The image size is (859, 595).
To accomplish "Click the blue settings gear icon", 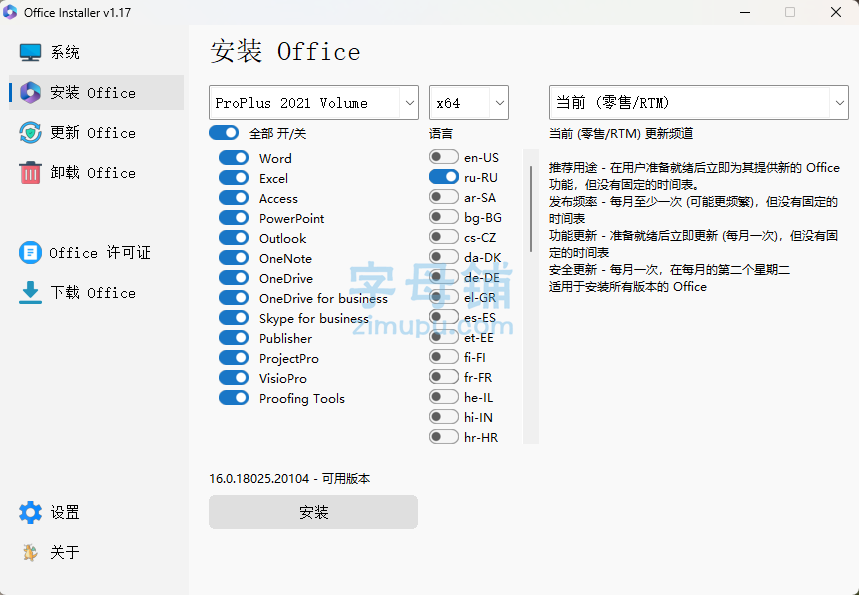I will pos(30,512).
